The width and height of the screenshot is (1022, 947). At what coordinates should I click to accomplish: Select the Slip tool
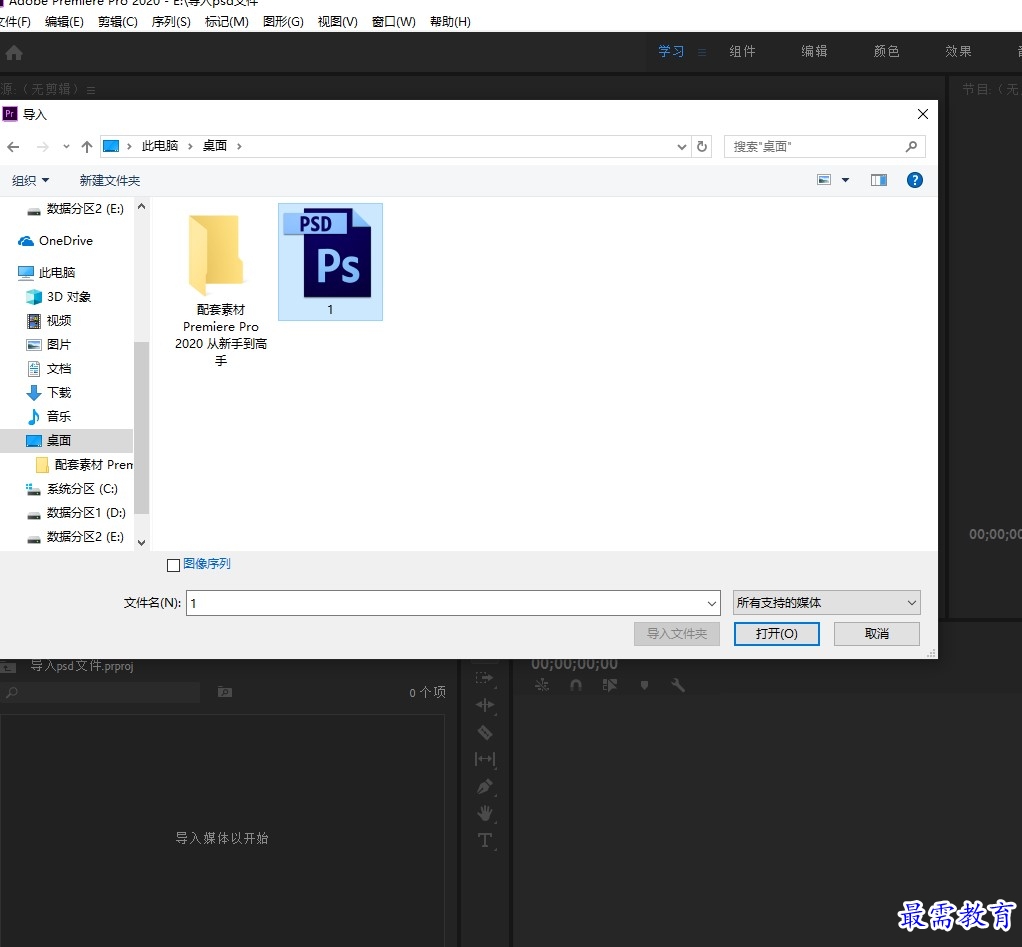[x=485, y=759]
